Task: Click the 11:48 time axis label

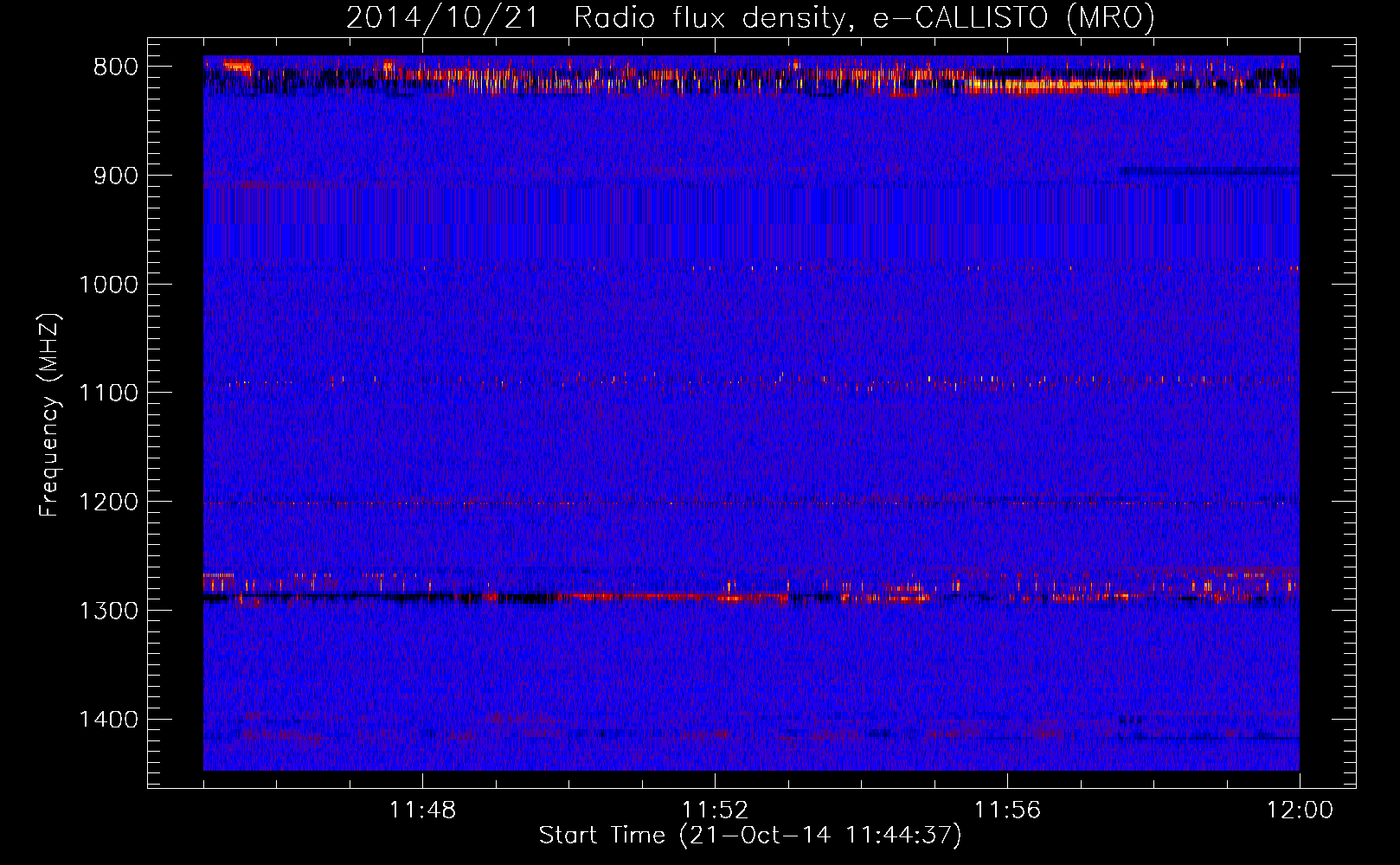Action: [x=423, y=811]
